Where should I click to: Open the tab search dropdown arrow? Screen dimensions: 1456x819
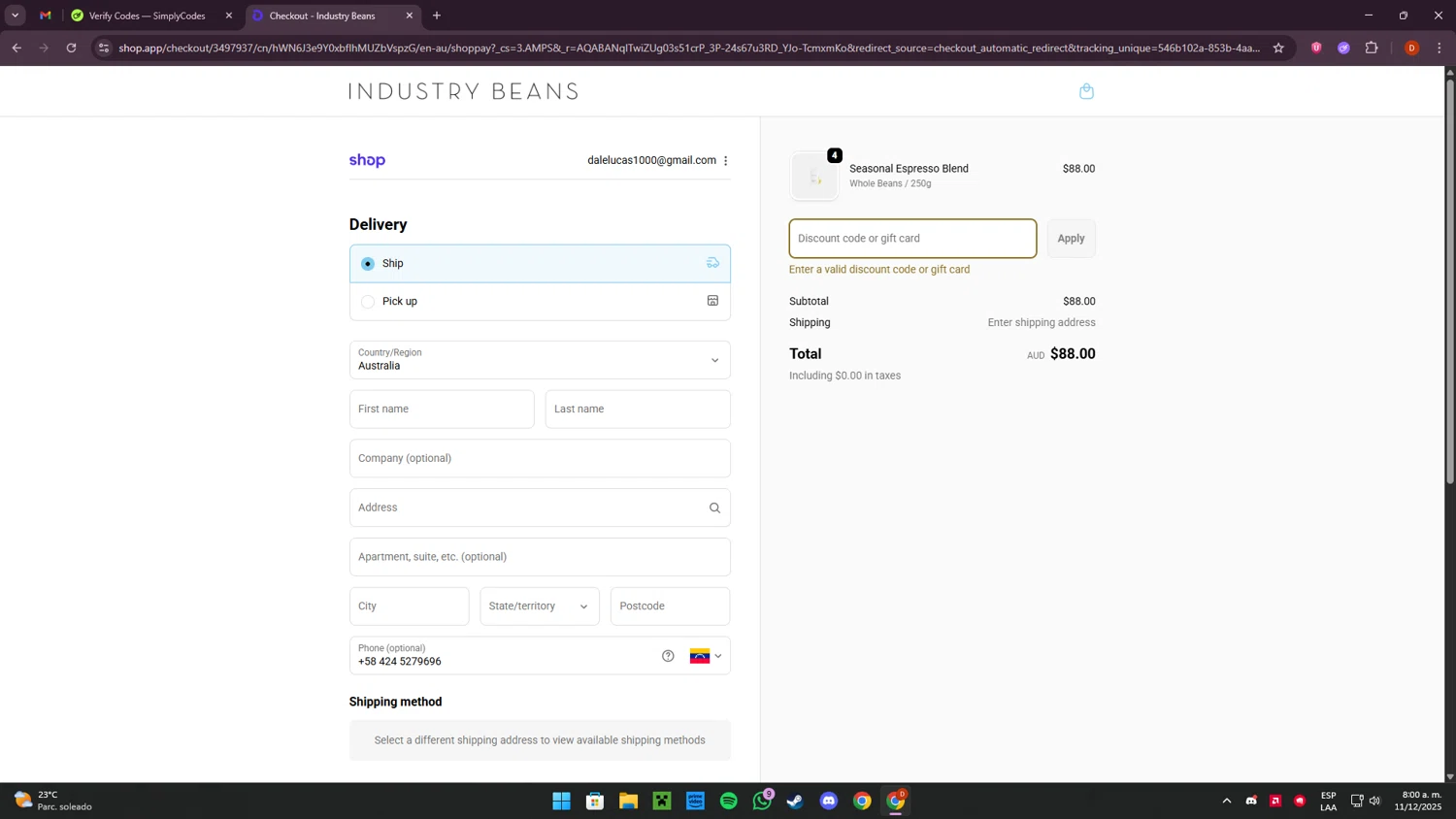[15, 16]
